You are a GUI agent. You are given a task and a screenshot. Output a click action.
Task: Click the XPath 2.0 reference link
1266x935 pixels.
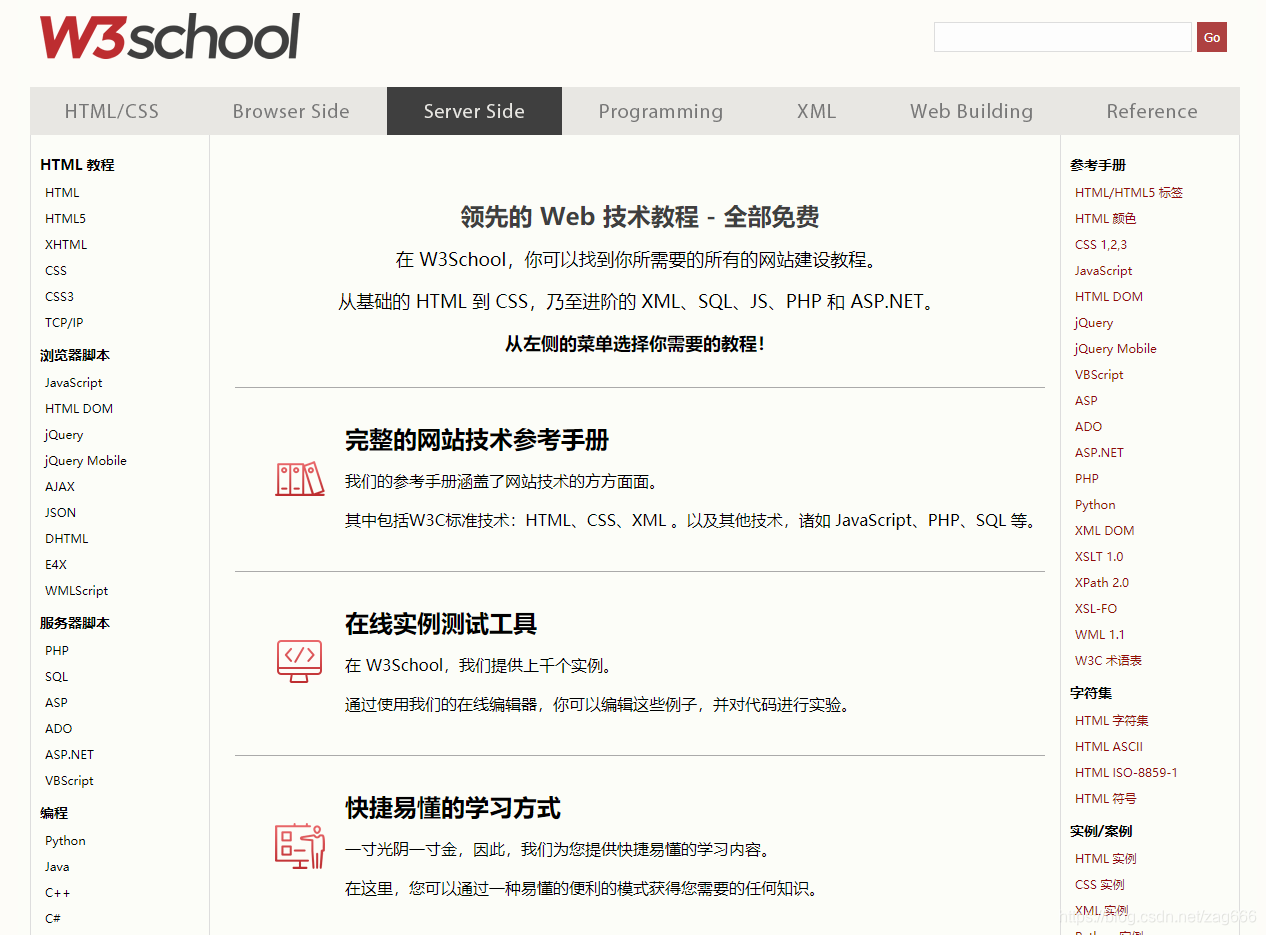point(1102,582)
